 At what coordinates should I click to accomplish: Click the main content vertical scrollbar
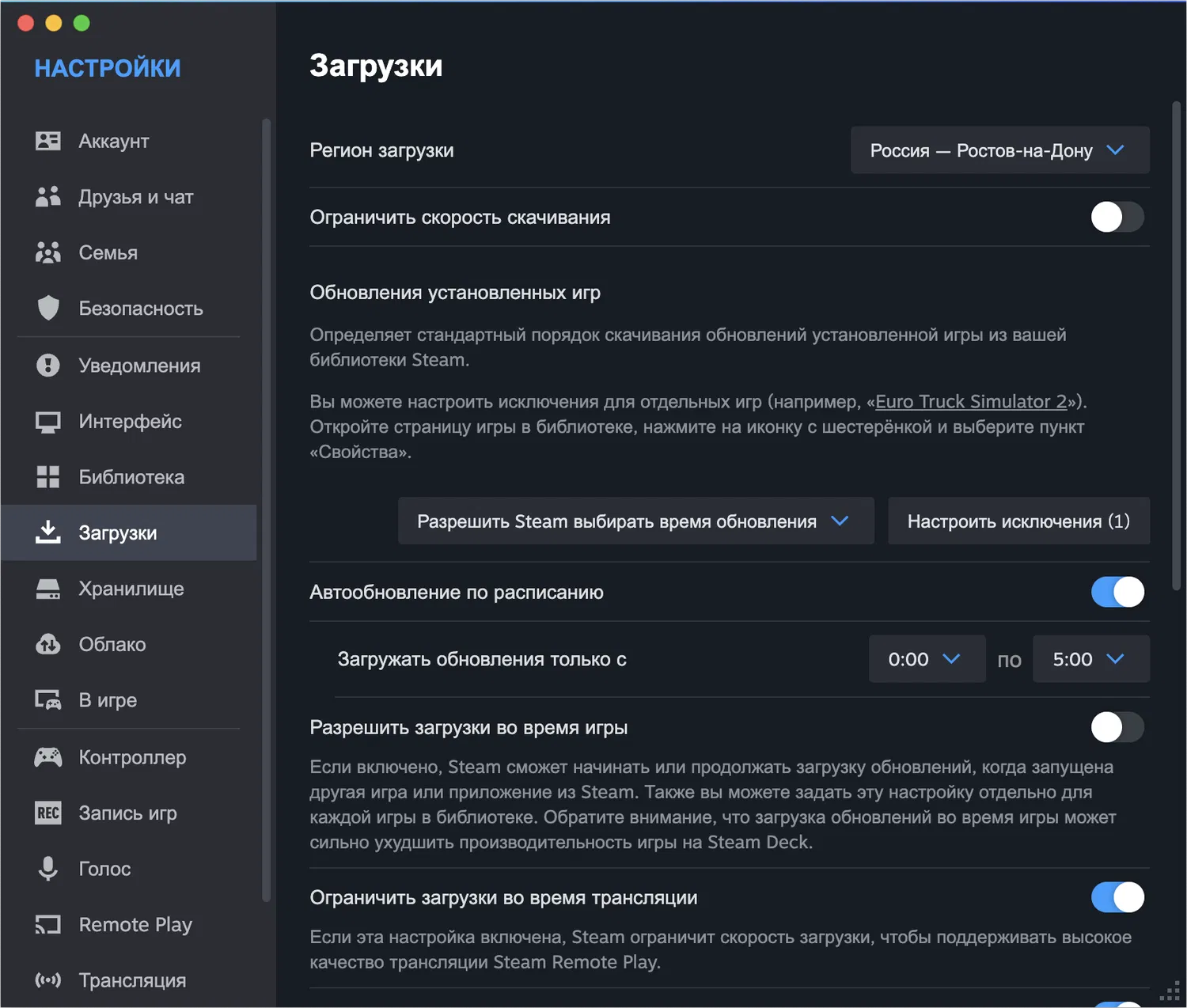(1176, 348)
